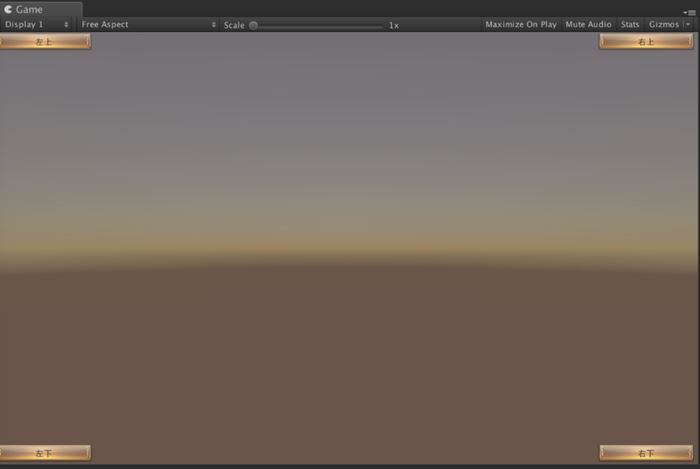Toggle Maximize On Play

click(520, 24)
